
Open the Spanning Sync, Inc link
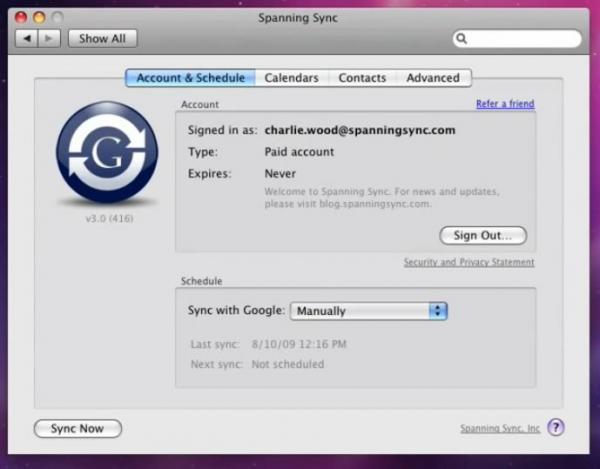(500, 428)
